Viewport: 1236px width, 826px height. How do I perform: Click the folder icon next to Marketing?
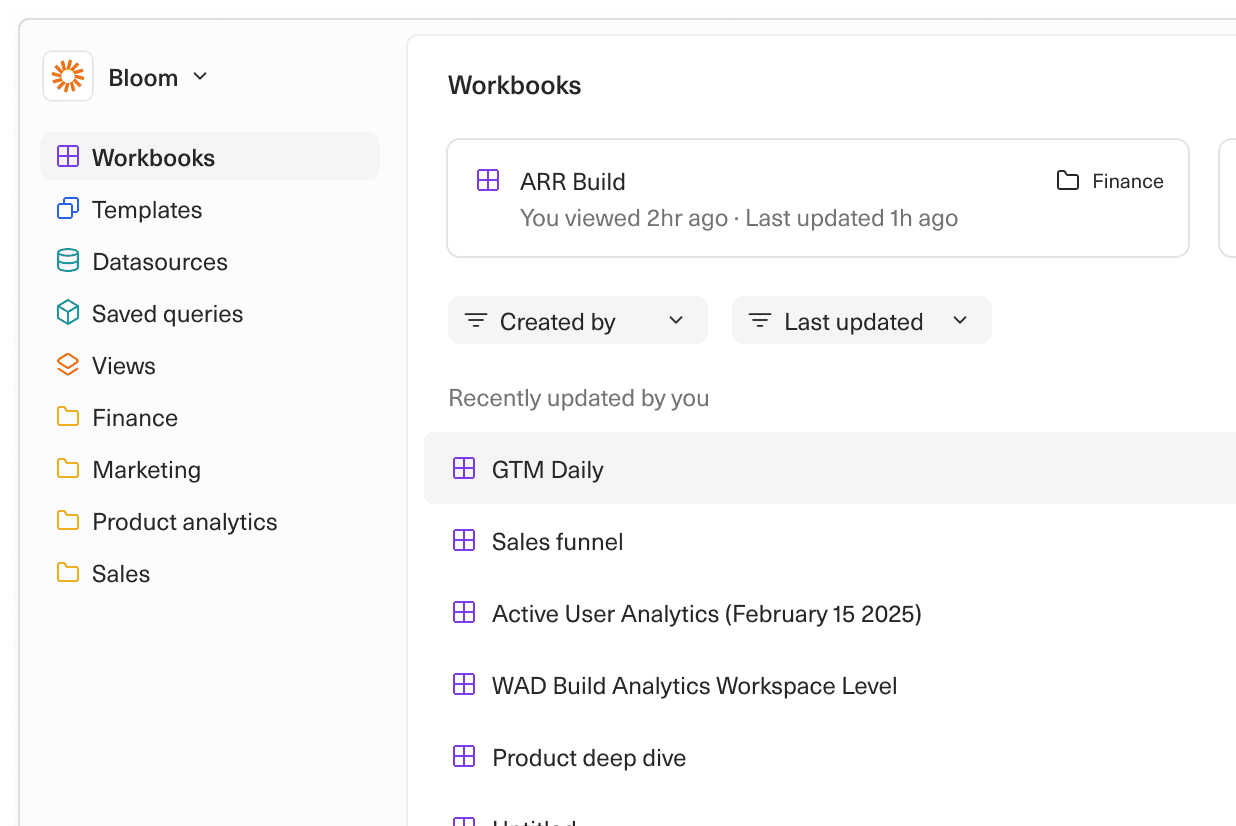68,469
